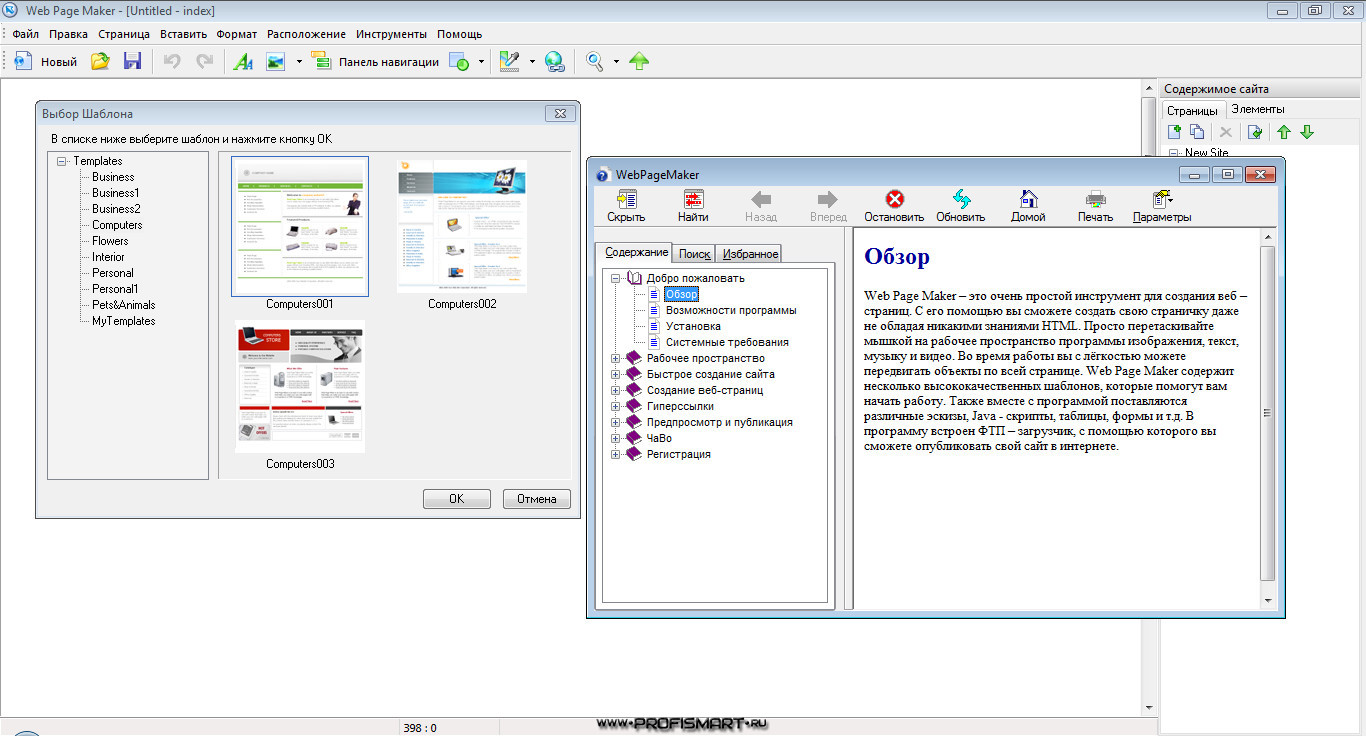Click duplicate page icon in site panel

tap(1197, 132)
